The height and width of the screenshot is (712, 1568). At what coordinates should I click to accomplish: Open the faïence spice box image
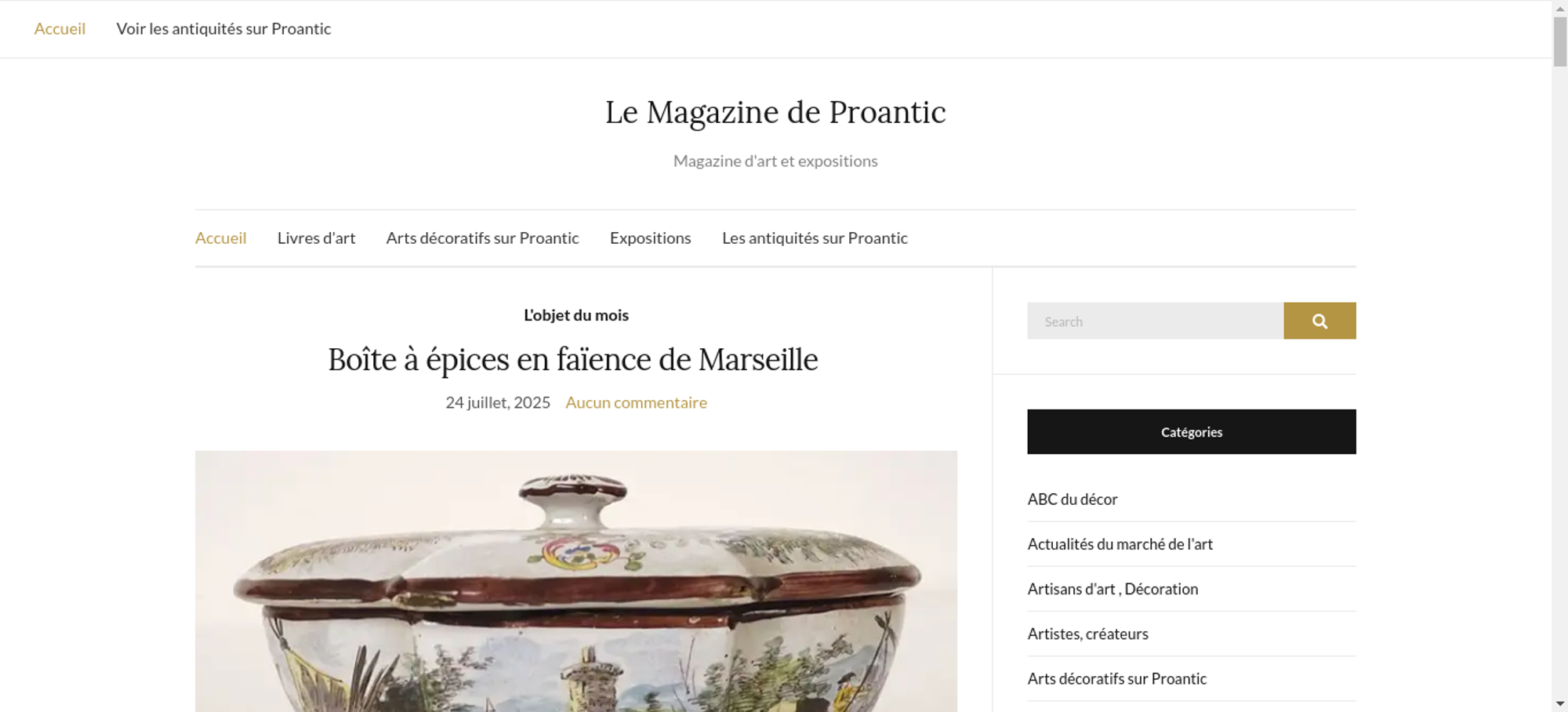coord(576,581)
